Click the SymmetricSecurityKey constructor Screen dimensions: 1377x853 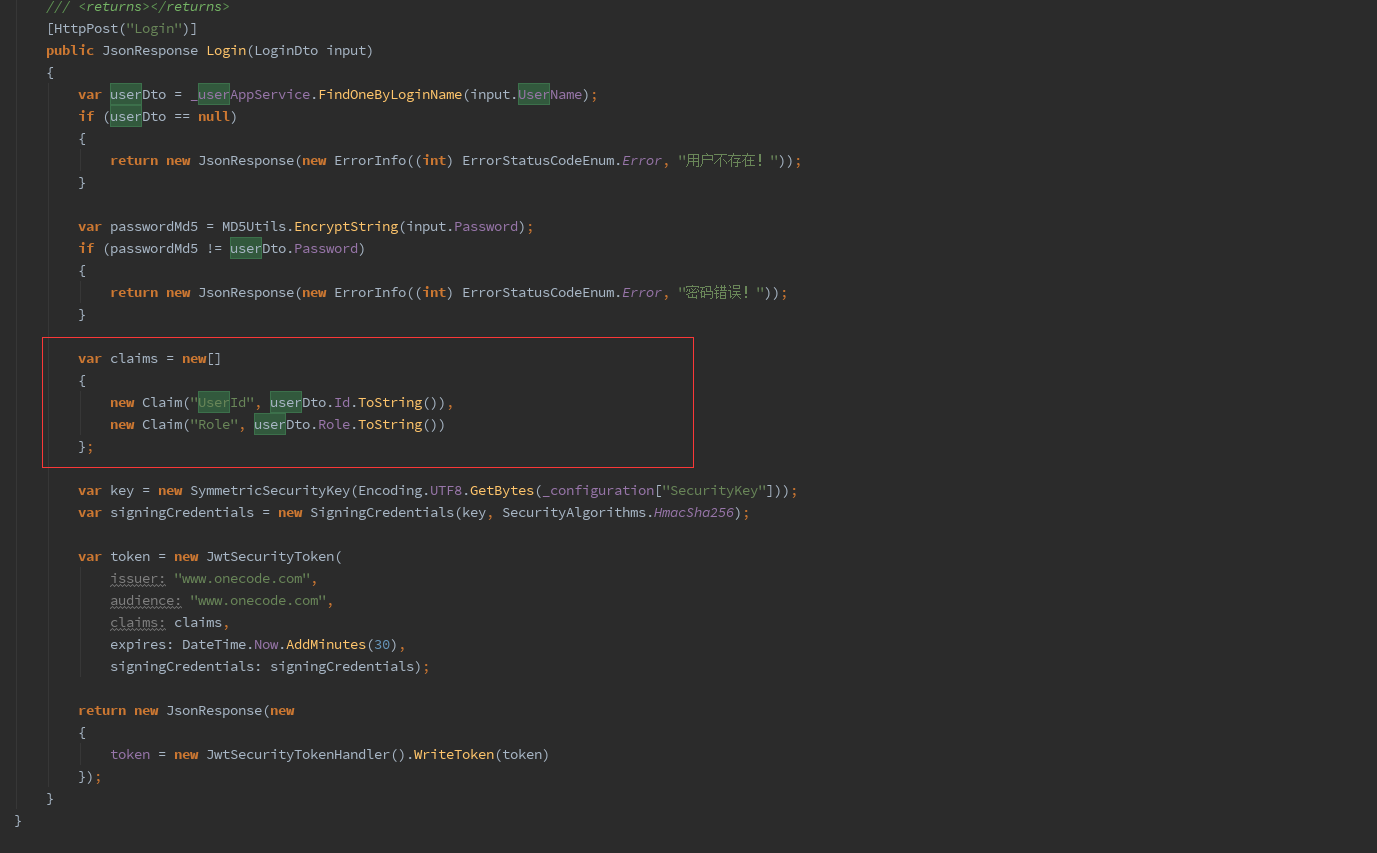click(x=270, y=490)
